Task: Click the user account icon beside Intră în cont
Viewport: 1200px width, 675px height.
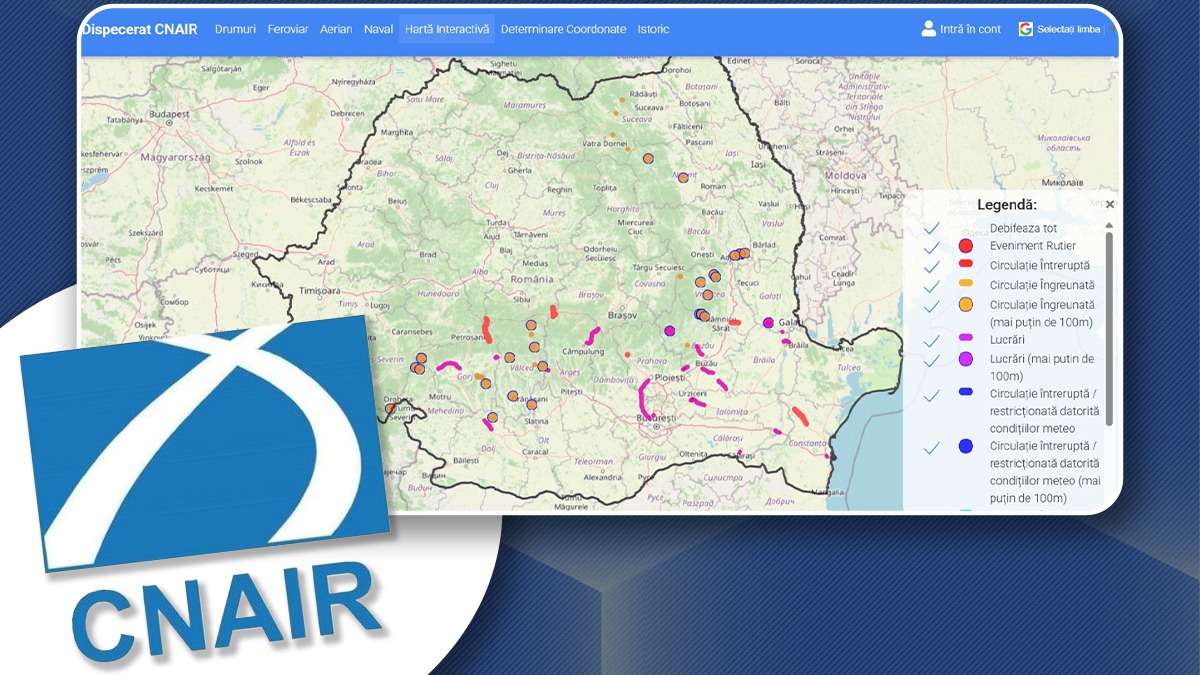Action: point(927,29)
